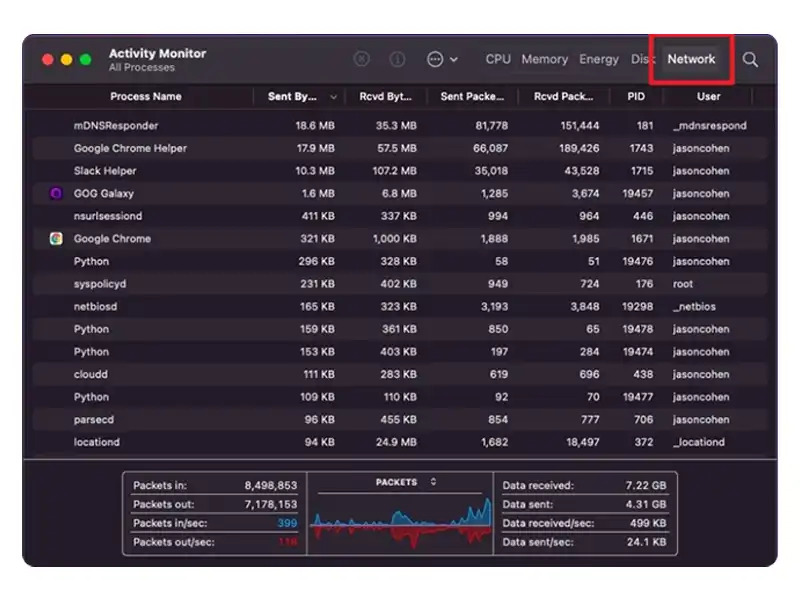Click the _netbios user cell
The width and height of the screenshot is (800, 600).
[694, 306]
